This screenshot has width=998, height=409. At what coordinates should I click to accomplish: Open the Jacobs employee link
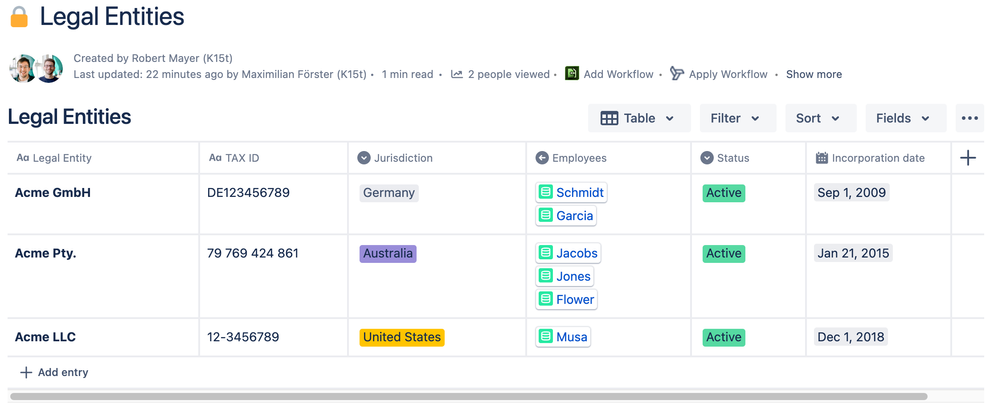577,253
